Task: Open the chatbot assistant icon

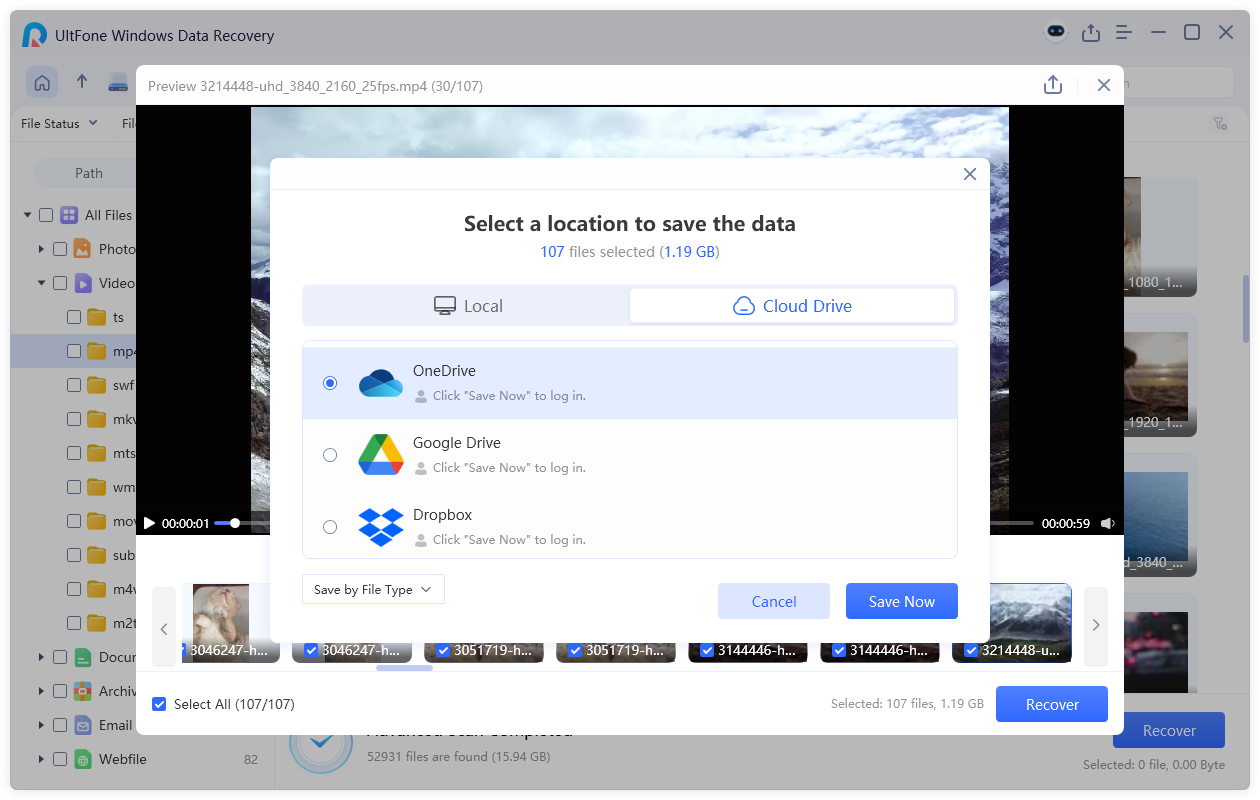Action: pyautogui.click(x=1056, y=33)
